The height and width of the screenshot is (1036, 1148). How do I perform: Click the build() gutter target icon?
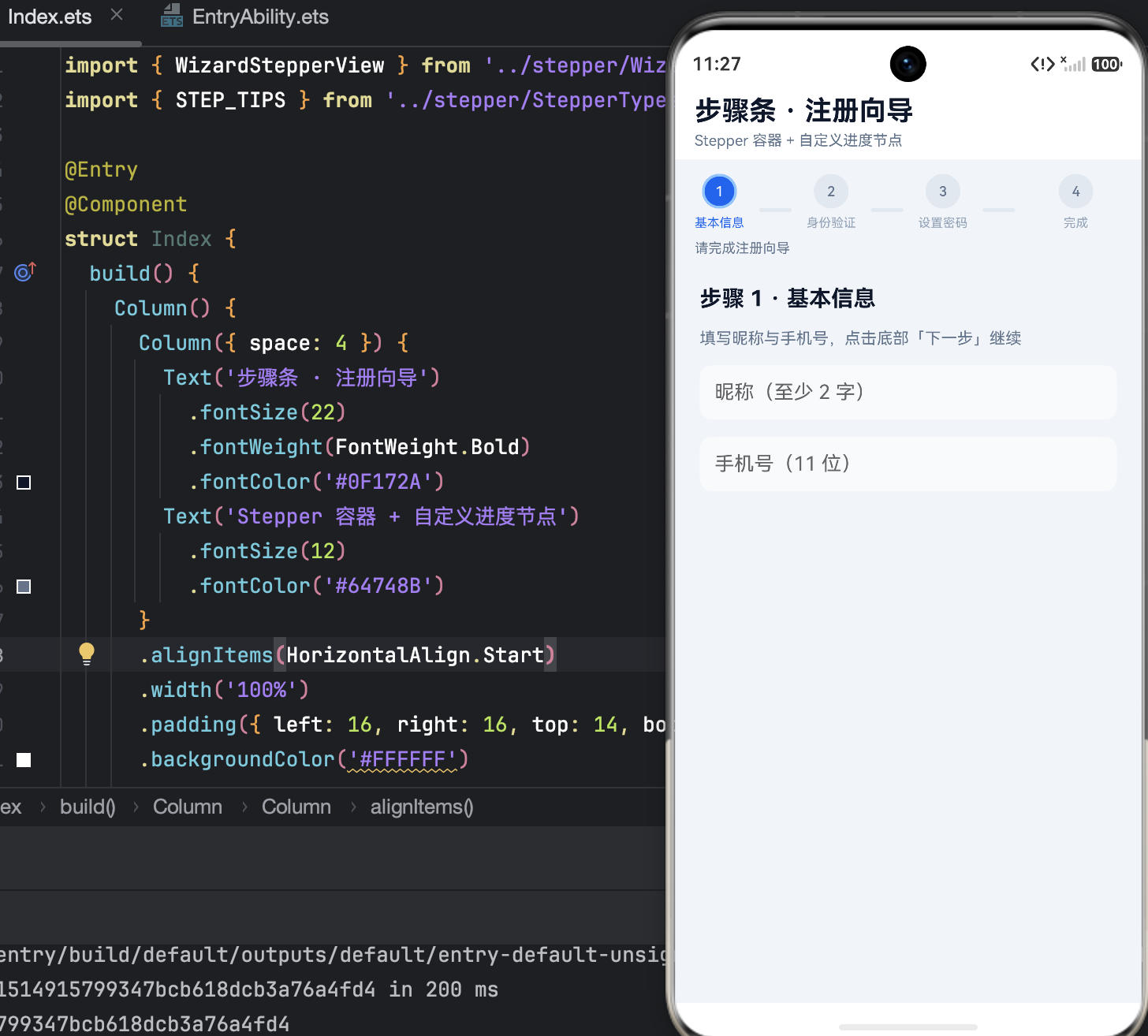tap(24, 272)
